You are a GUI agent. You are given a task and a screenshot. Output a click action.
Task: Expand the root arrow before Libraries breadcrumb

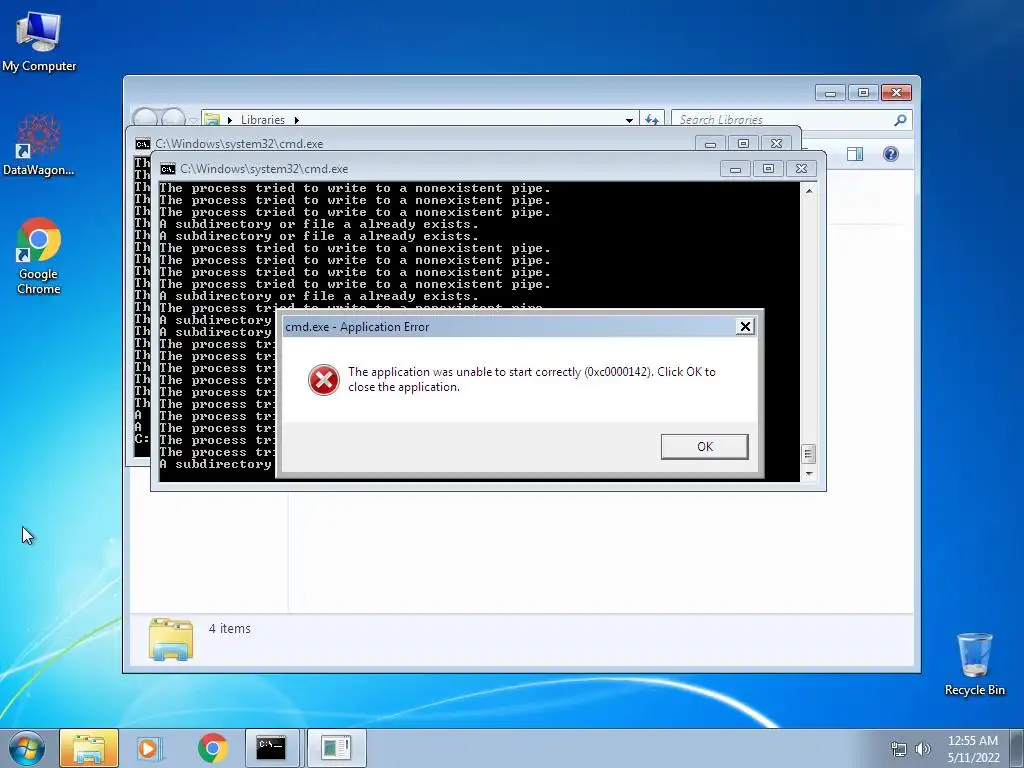230,120
